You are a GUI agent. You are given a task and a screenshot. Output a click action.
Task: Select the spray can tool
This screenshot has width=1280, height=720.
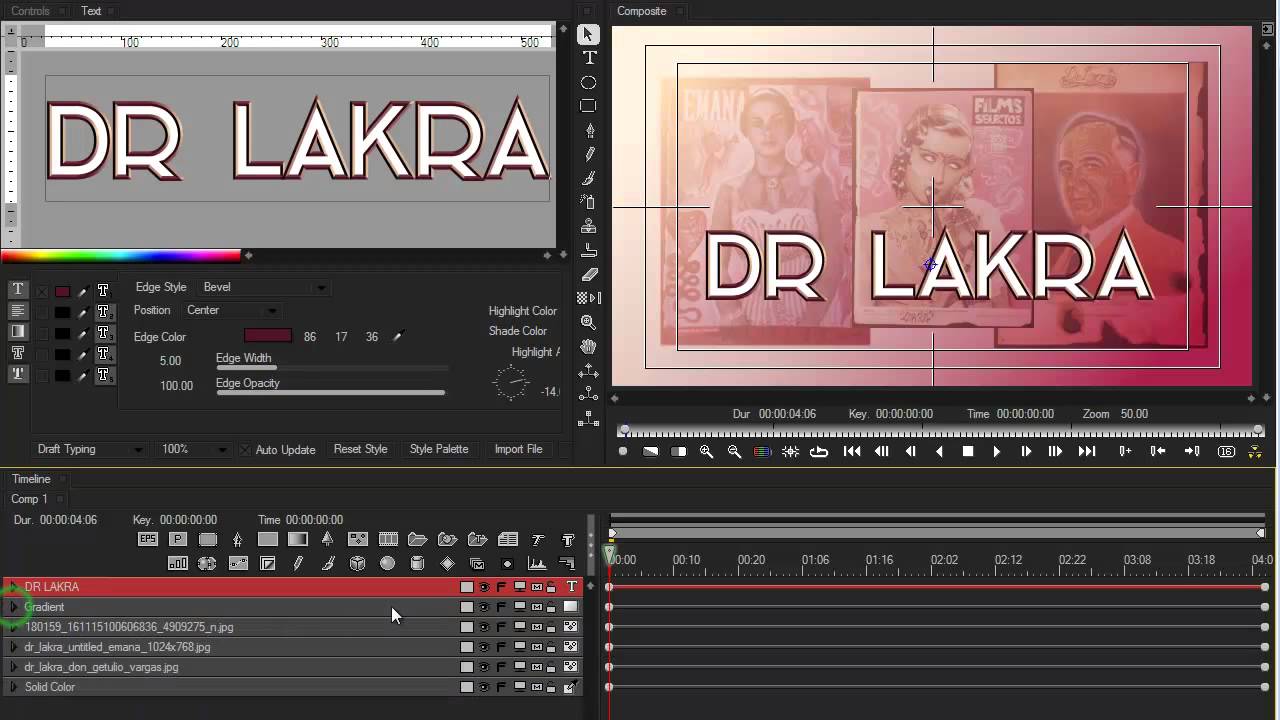pyautogui.click(x=589, y=202)
